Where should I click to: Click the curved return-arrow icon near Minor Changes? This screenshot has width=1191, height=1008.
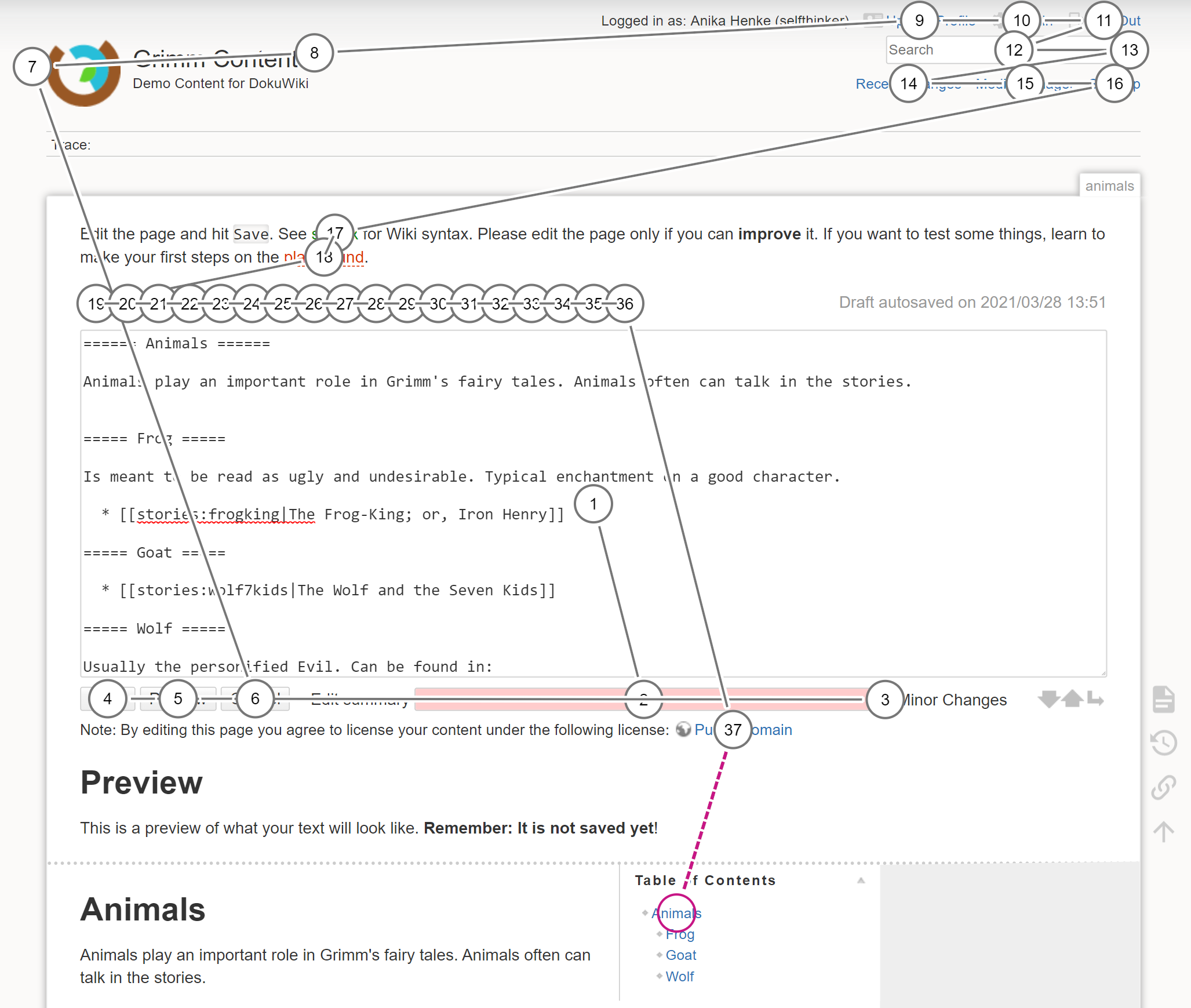1093,700
